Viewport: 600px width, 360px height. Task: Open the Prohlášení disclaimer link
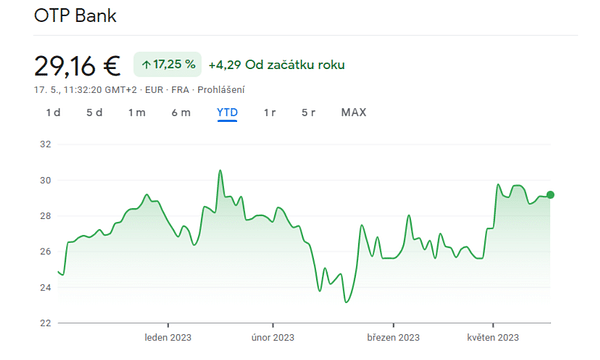(x=221, y=90)
